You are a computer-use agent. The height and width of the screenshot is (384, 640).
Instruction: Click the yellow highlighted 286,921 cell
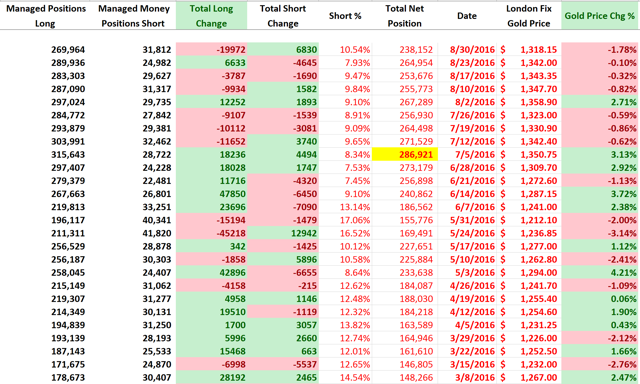tap(405, 155)
